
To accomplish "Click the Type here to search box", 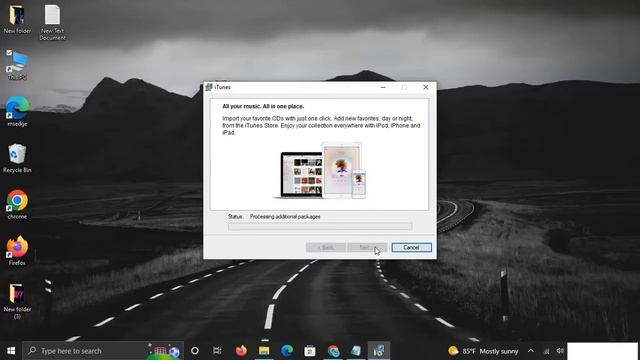I will coord(103,351).
